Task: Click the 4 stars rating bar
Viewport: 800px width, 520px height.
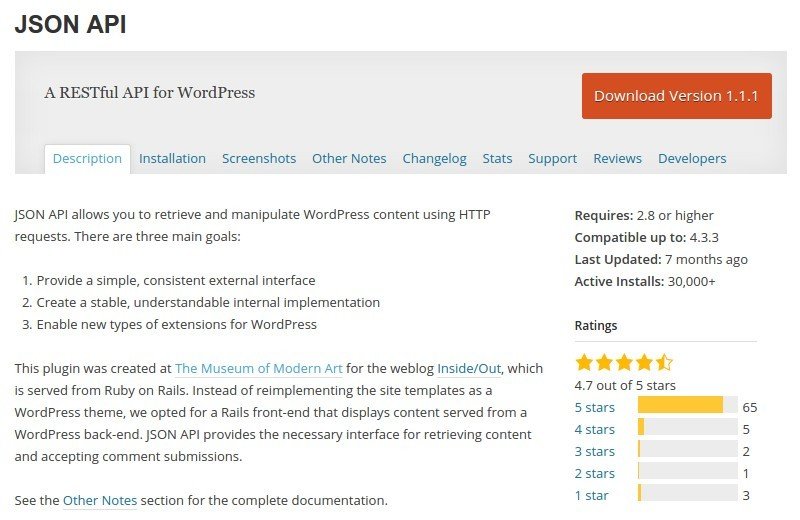Action: [x=688, y=427]
